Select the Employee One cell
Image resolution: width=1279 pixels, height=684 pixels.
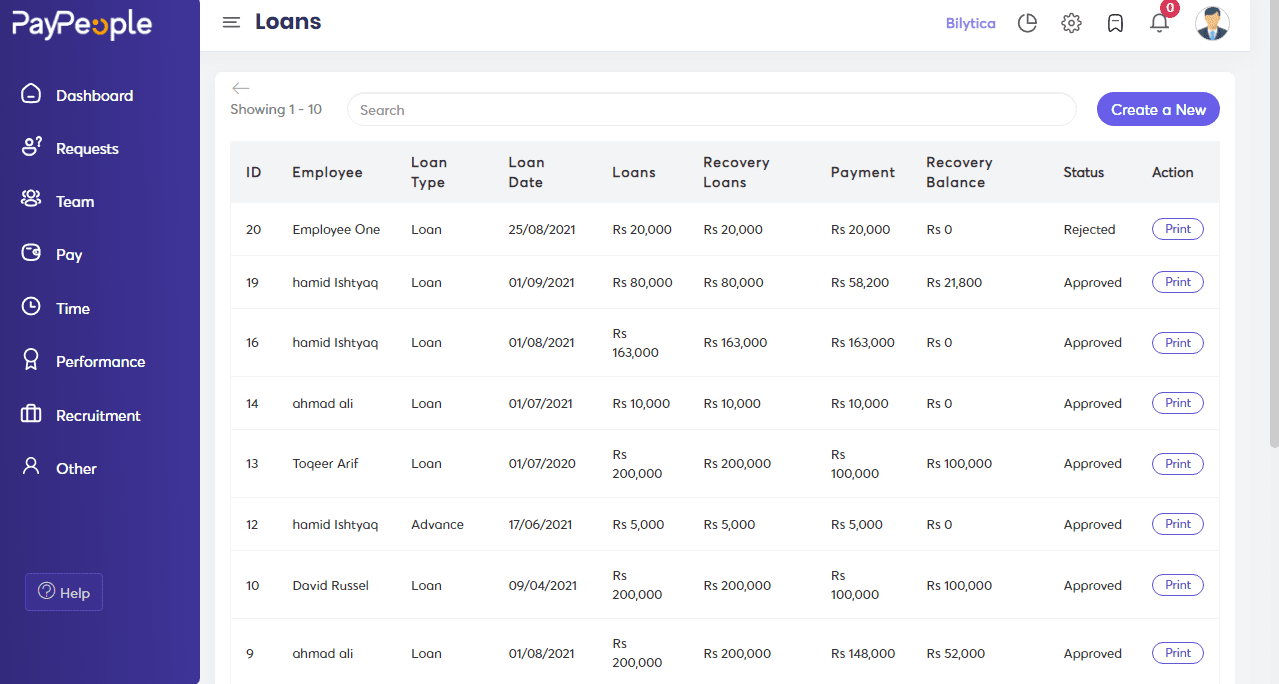[x=336, y=230]
